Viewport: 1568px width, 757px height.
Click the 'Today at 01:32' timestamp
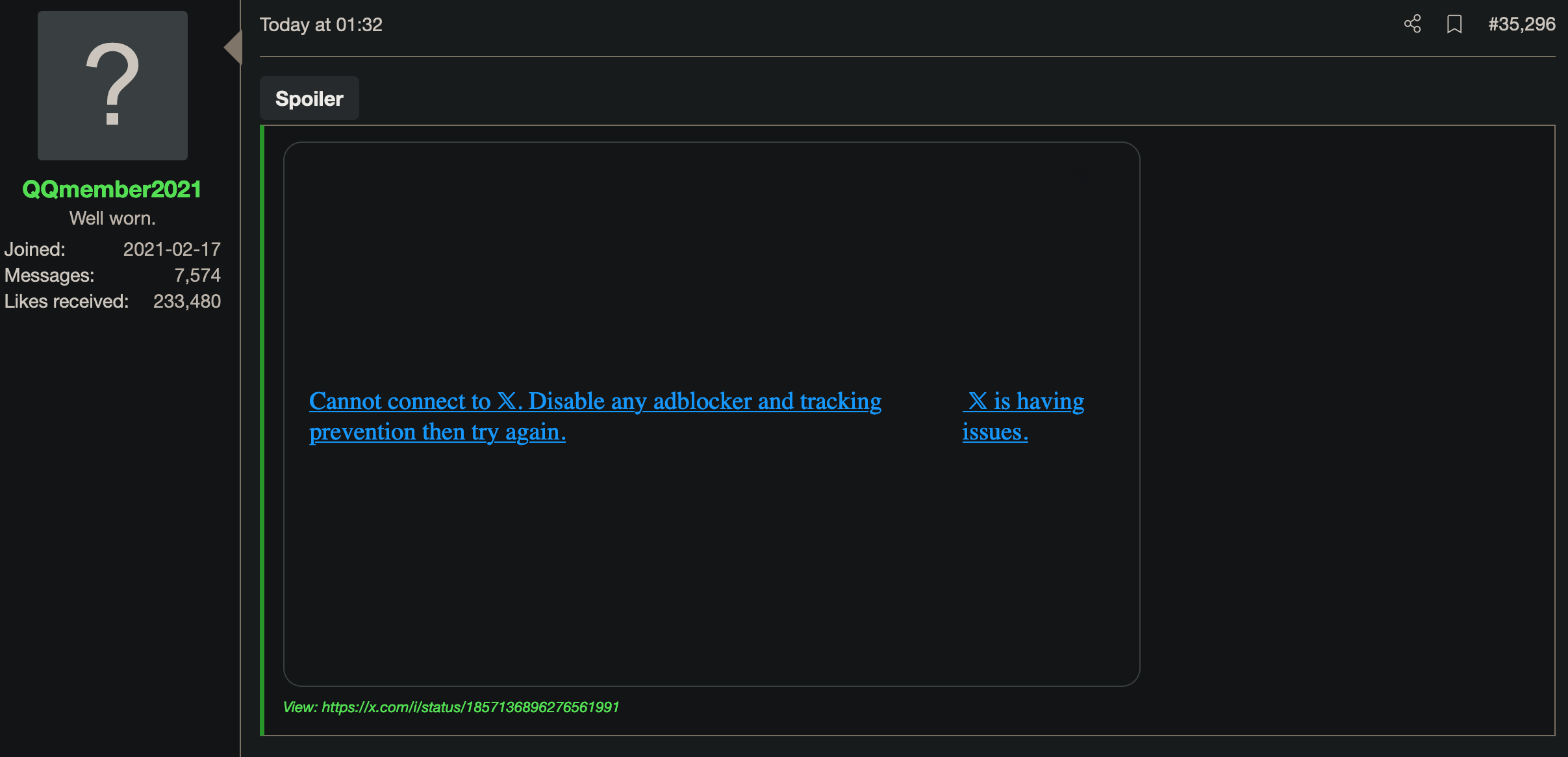point(321,25)
